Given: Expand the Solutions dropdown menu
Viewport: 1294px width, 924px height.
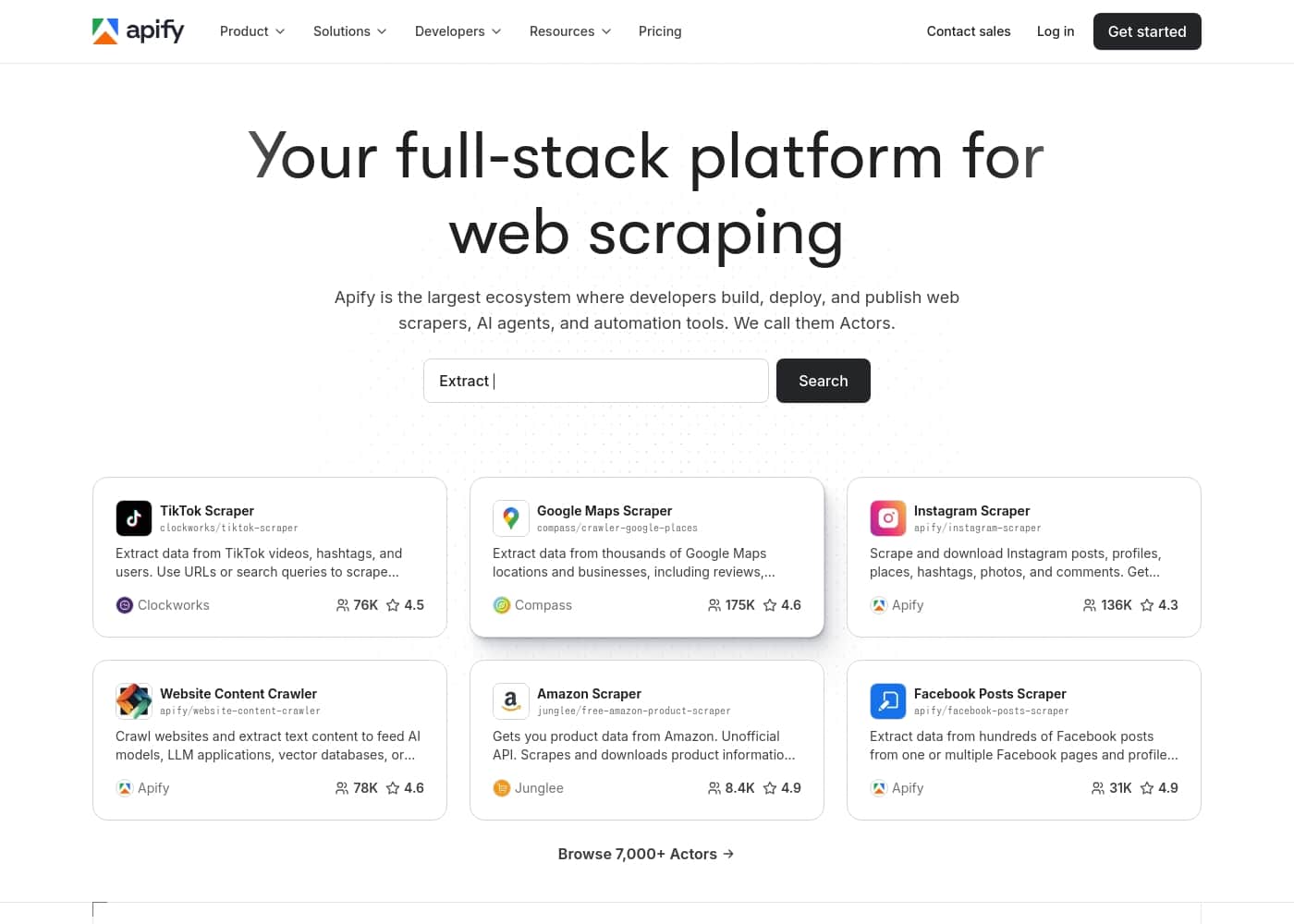Looking at the screenshot, I should [x=350, y=31].
